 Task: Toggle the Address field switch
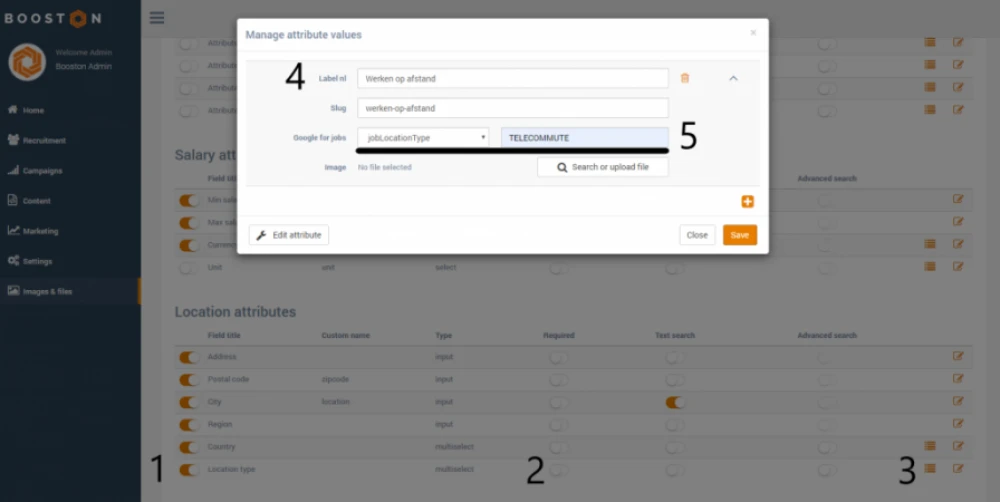pyautogui.click(x=188, y=357)
